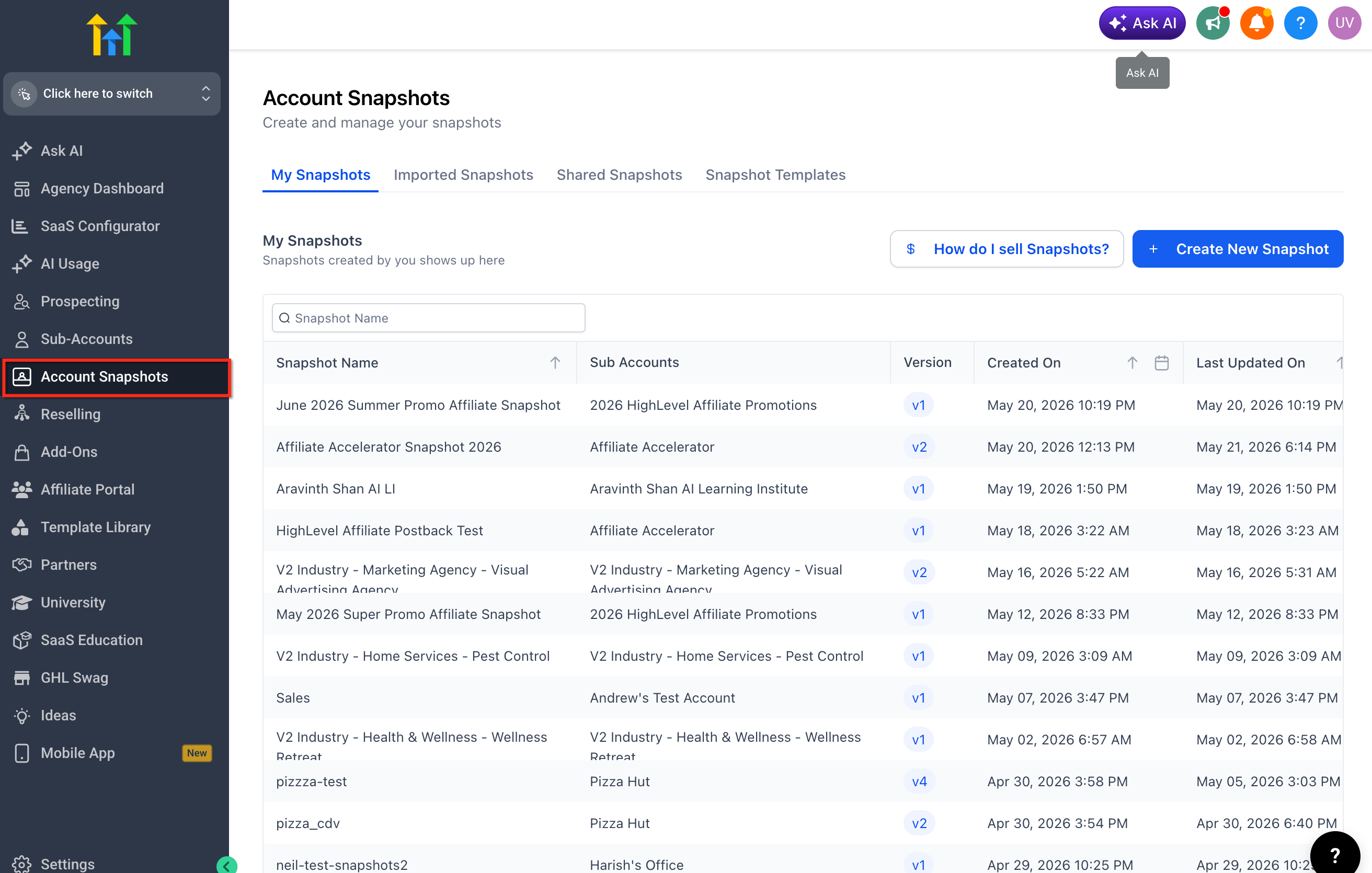This screenshot has height=873, width=1372.
Task: Click How do I sell Snapshots button
Action: (1006, 249)
